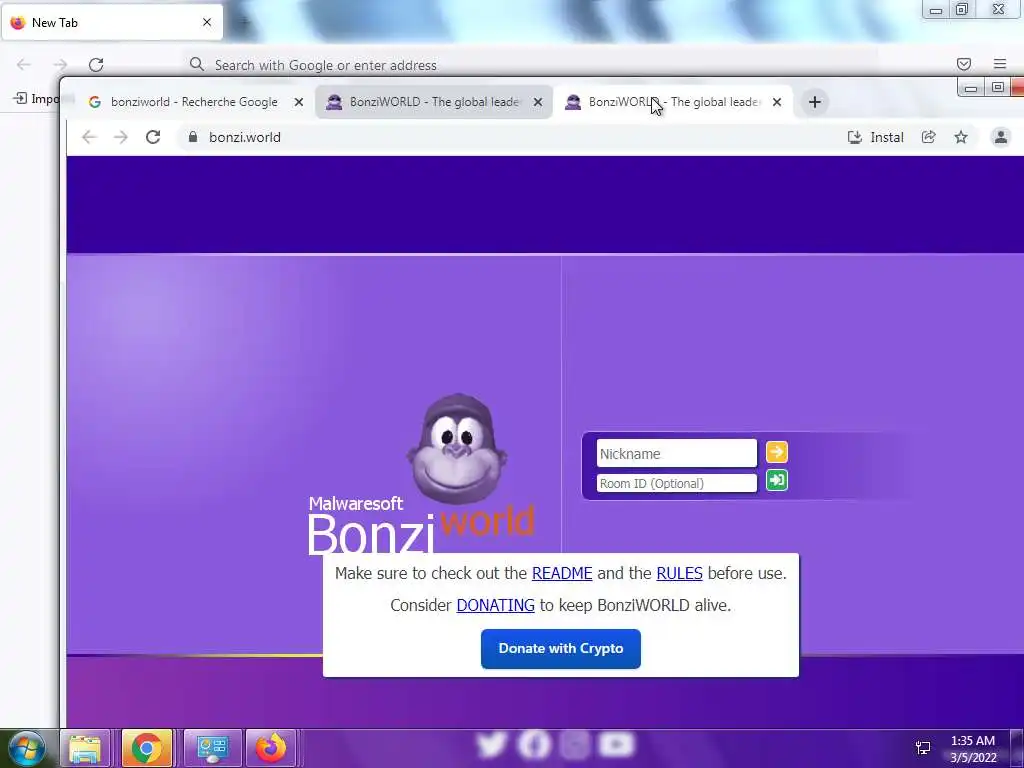Click the padlock site info icon
Image resolution: width=1024 pixels, height=768 pixels.
point(193,137)
